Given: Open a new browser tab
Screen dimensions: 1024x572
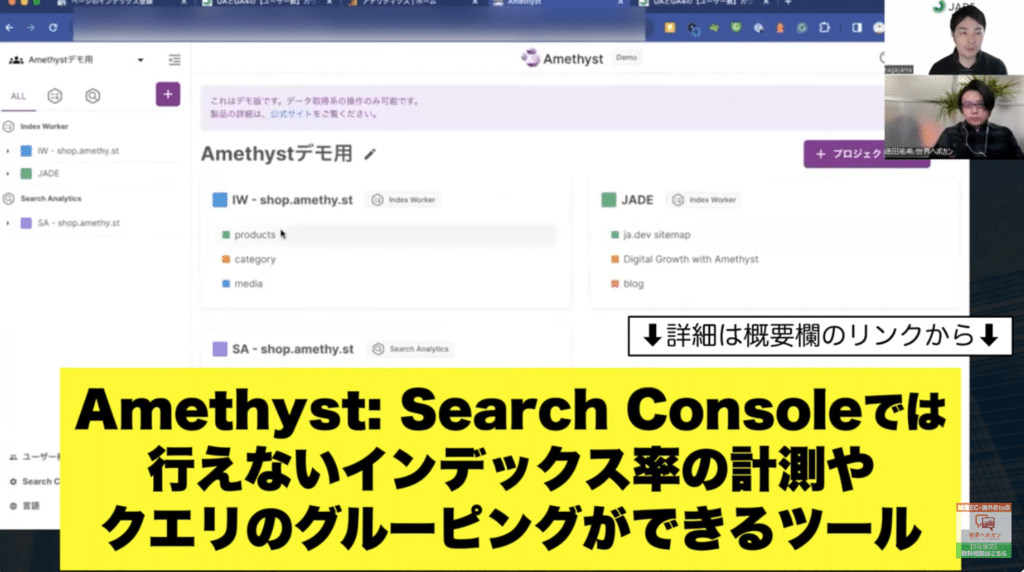Looking at the screenshot, I should tap(788, 3).
